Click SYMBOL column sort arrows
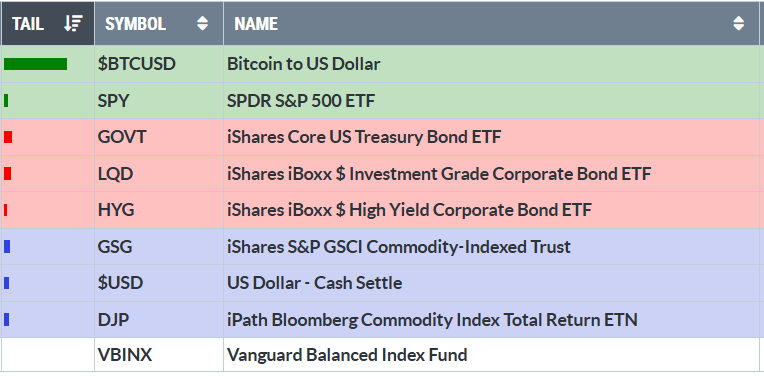764x379 pixels. pyautogui.click(x=202, y=23)
